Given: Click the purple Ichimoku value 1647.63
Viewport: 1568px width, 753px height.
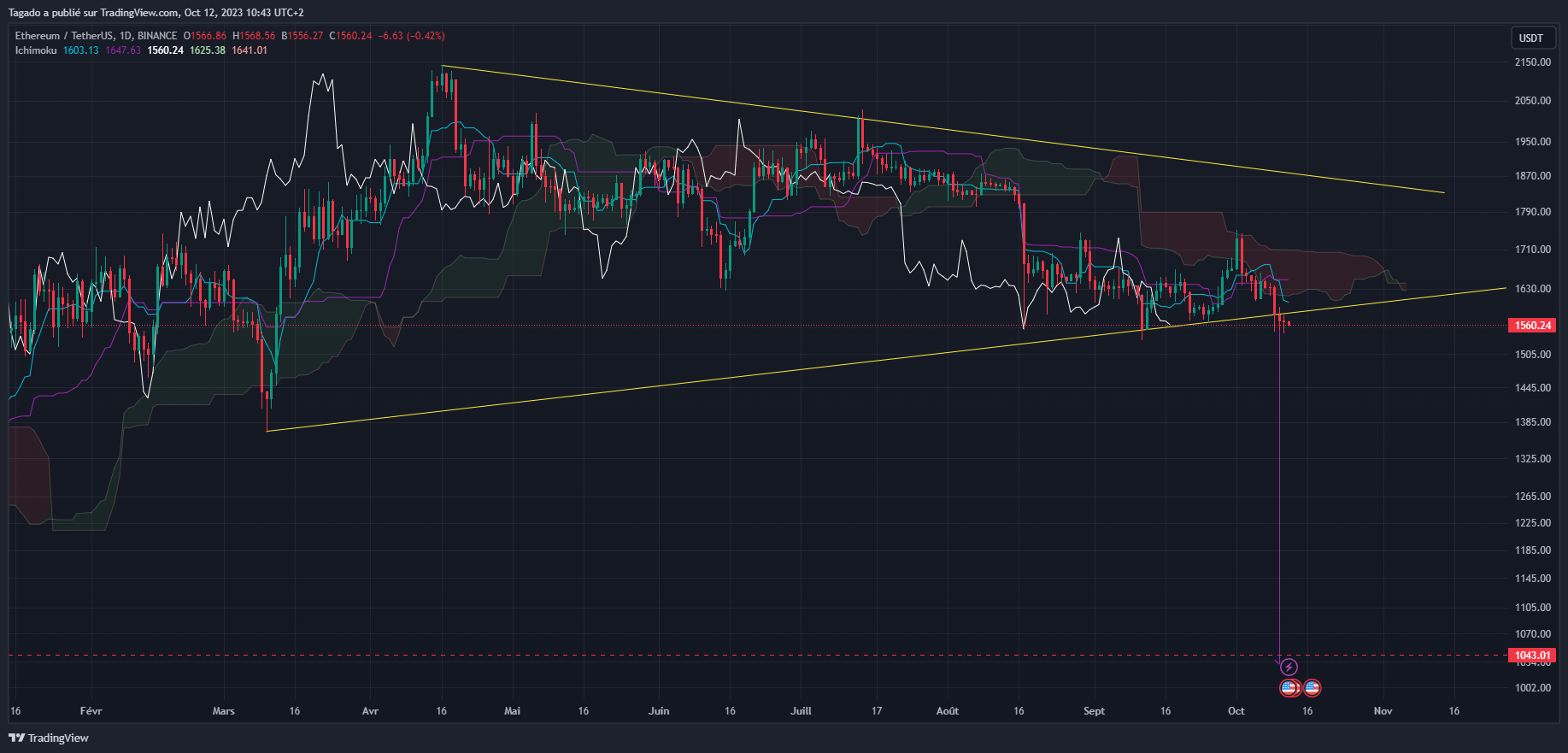Looking at the screenshot, I should 123,50.
